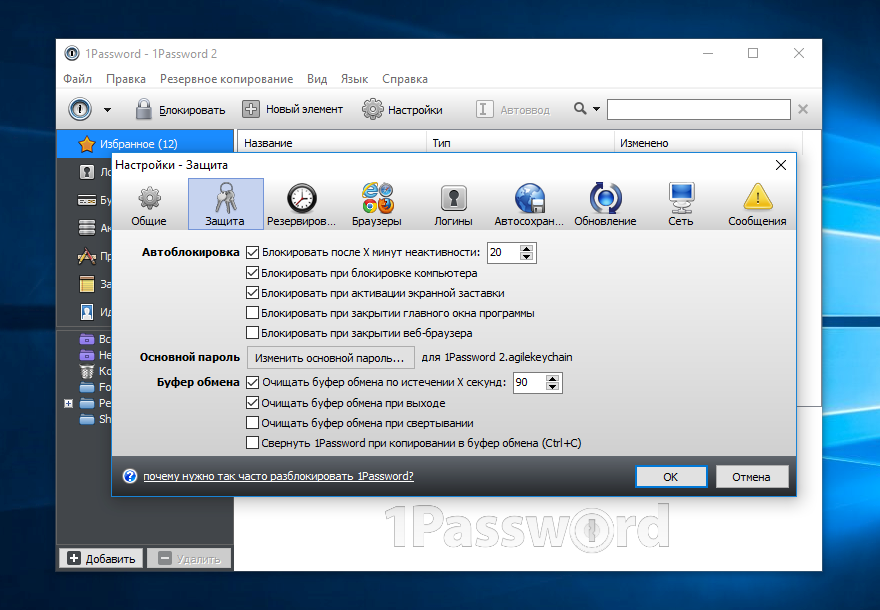Select the Защита tab with keys icon
Viewport: 880px width, 610px height.
225,204
